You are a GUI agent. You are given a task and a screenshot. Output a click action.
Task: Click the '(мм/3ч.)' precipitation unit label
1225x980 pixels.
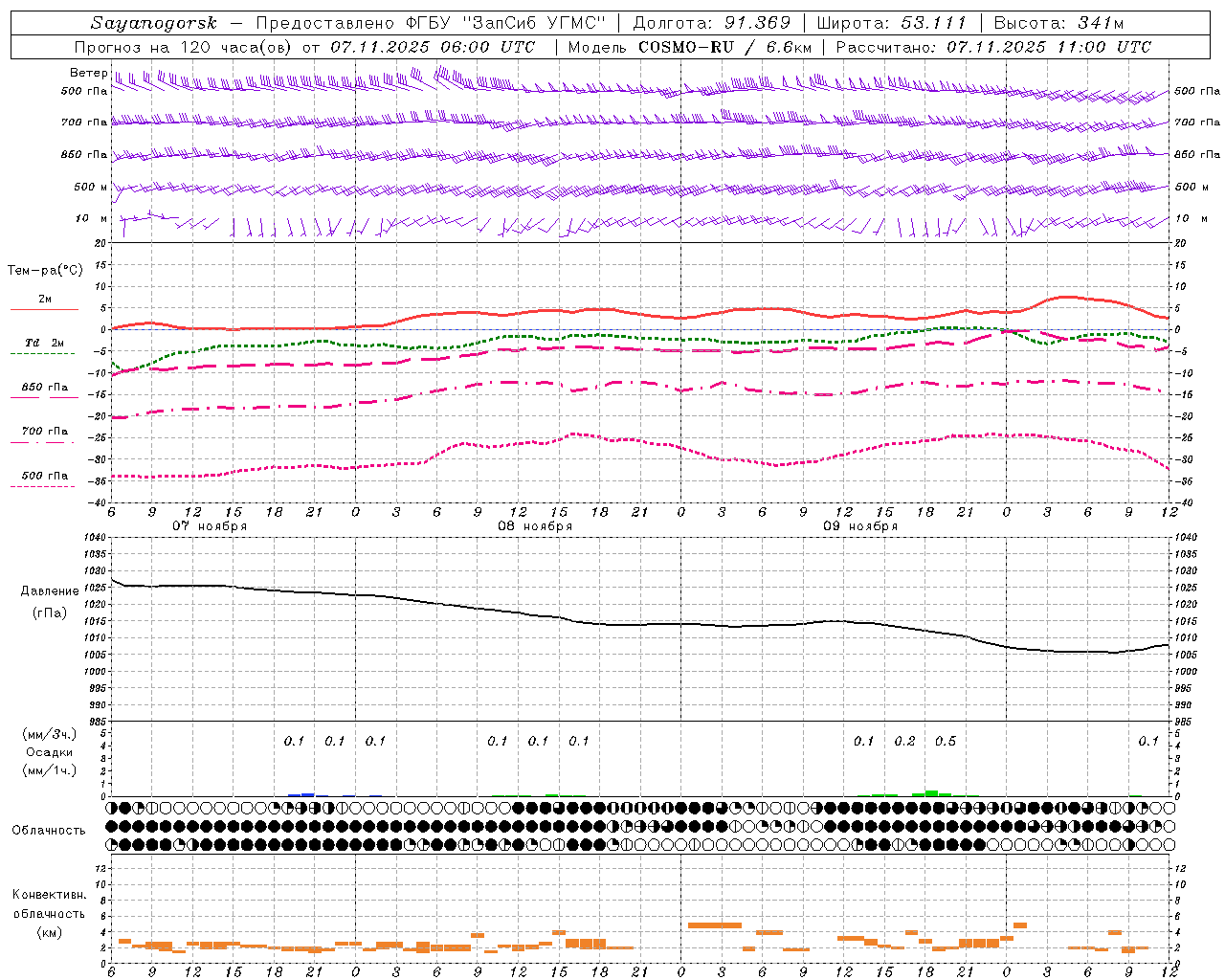50,734
